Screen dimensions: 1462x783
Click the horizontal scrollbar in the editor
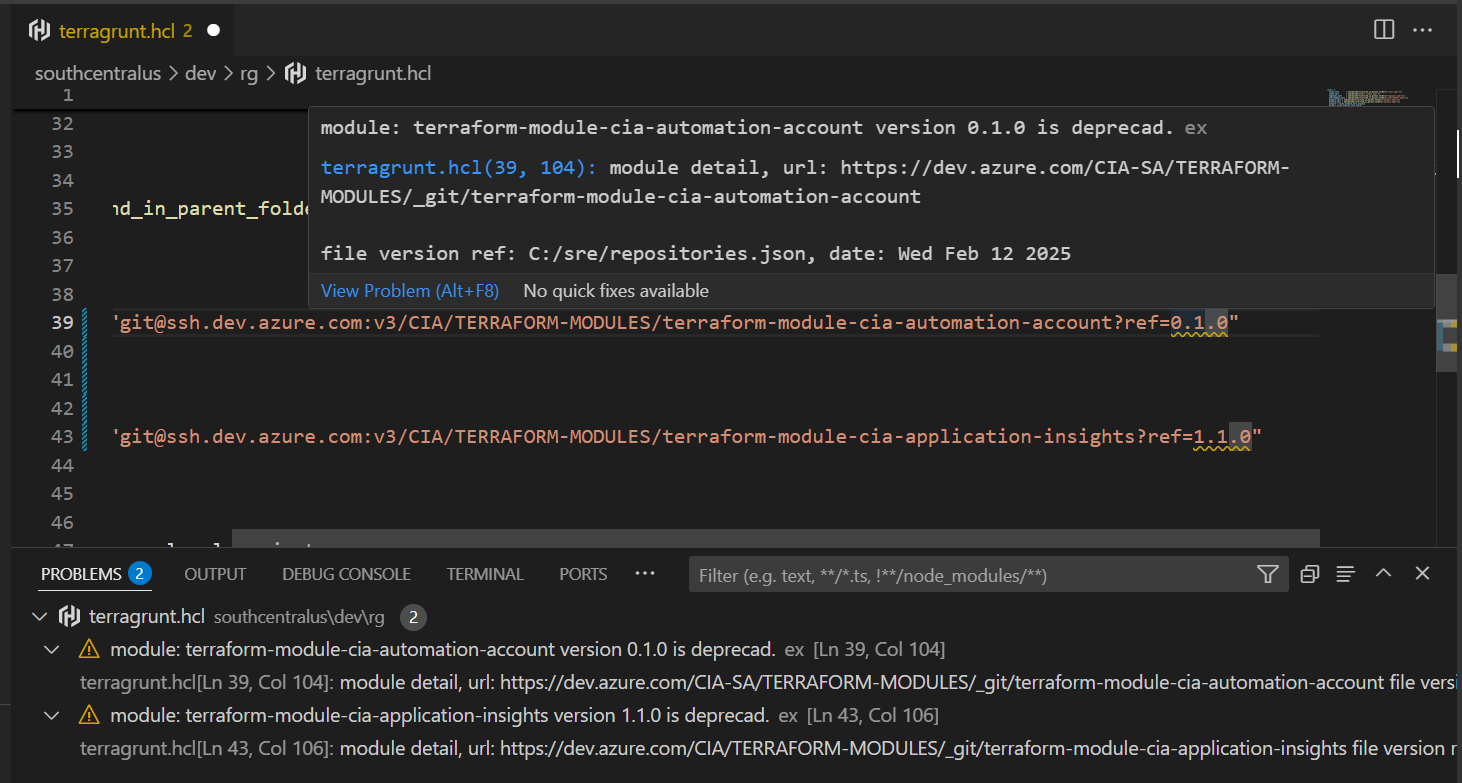point(775,539)
